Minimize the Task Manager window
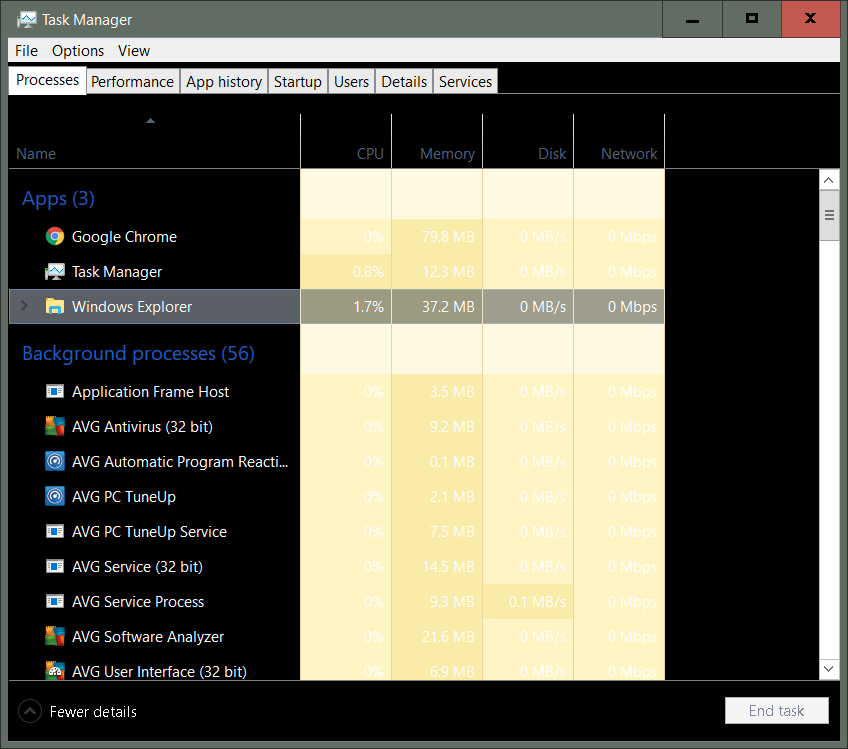Image resolution: width=848 pixels, height=749 pixels. tap(692, 19)
